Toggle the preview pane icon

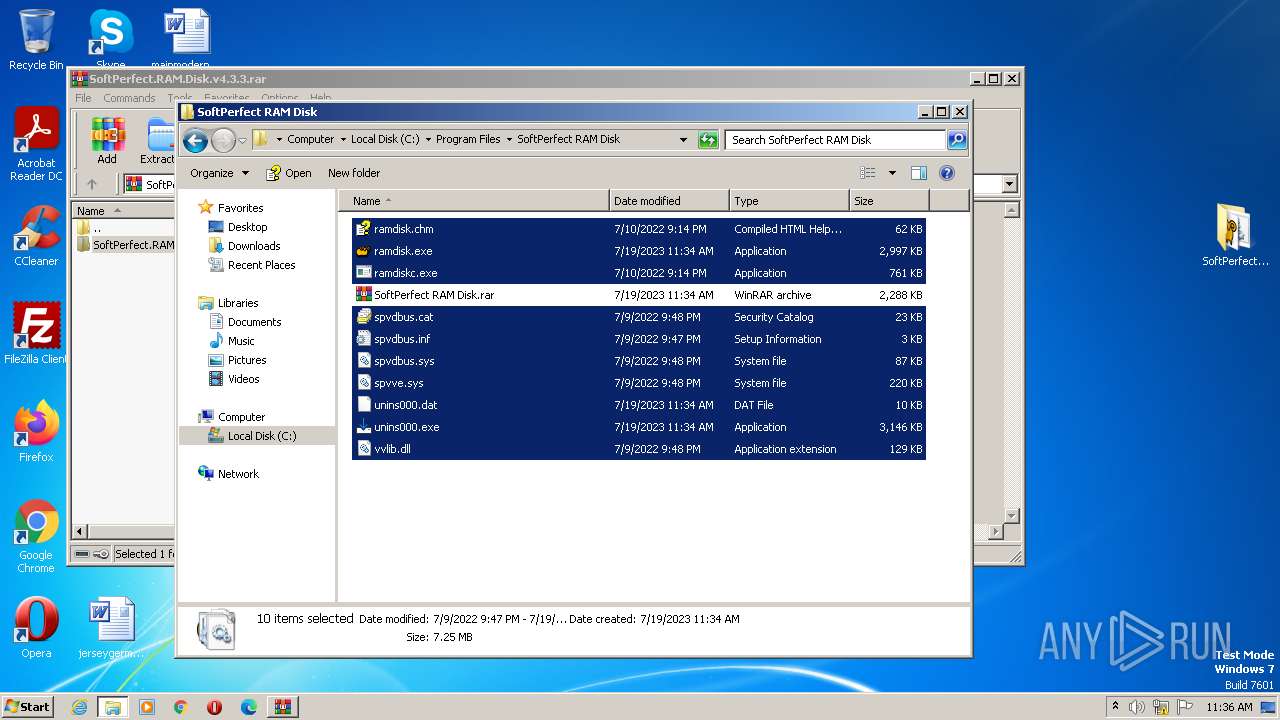(918, 173)
